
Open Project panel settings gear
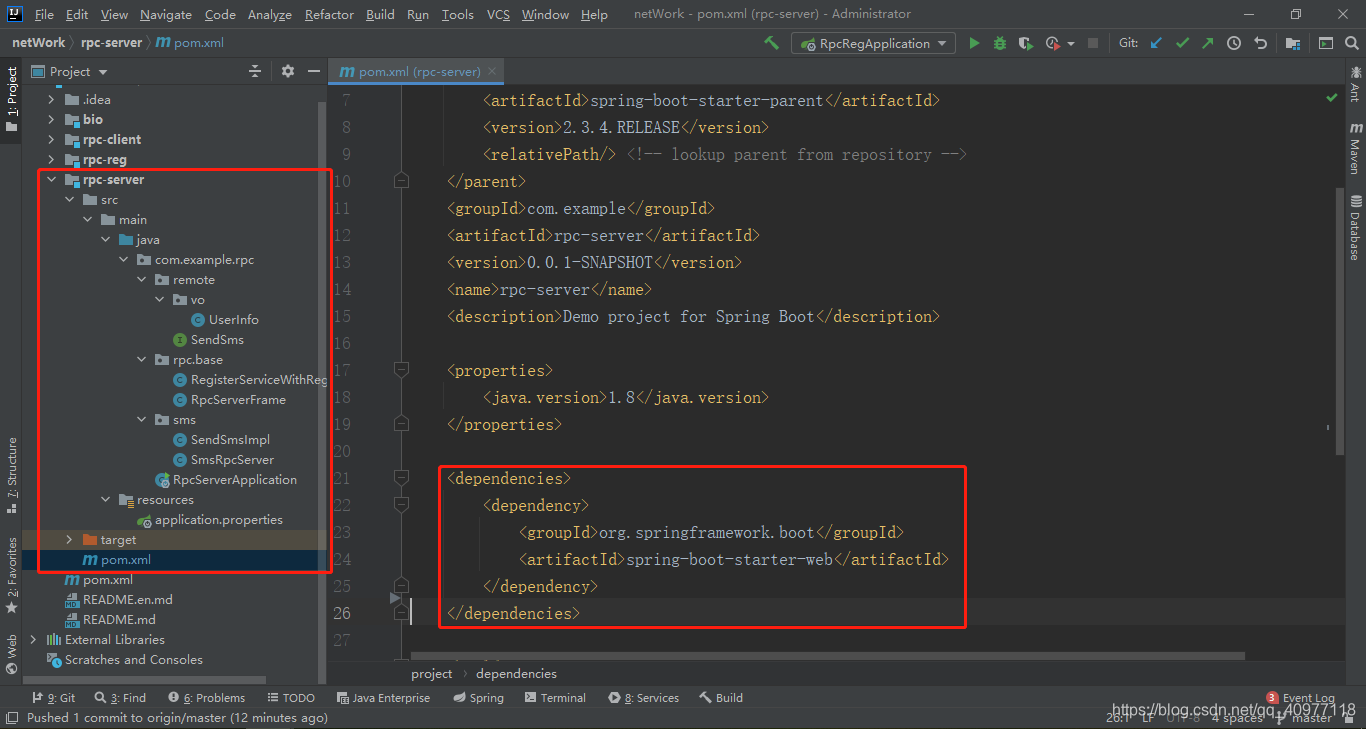(x=288, y=71)
